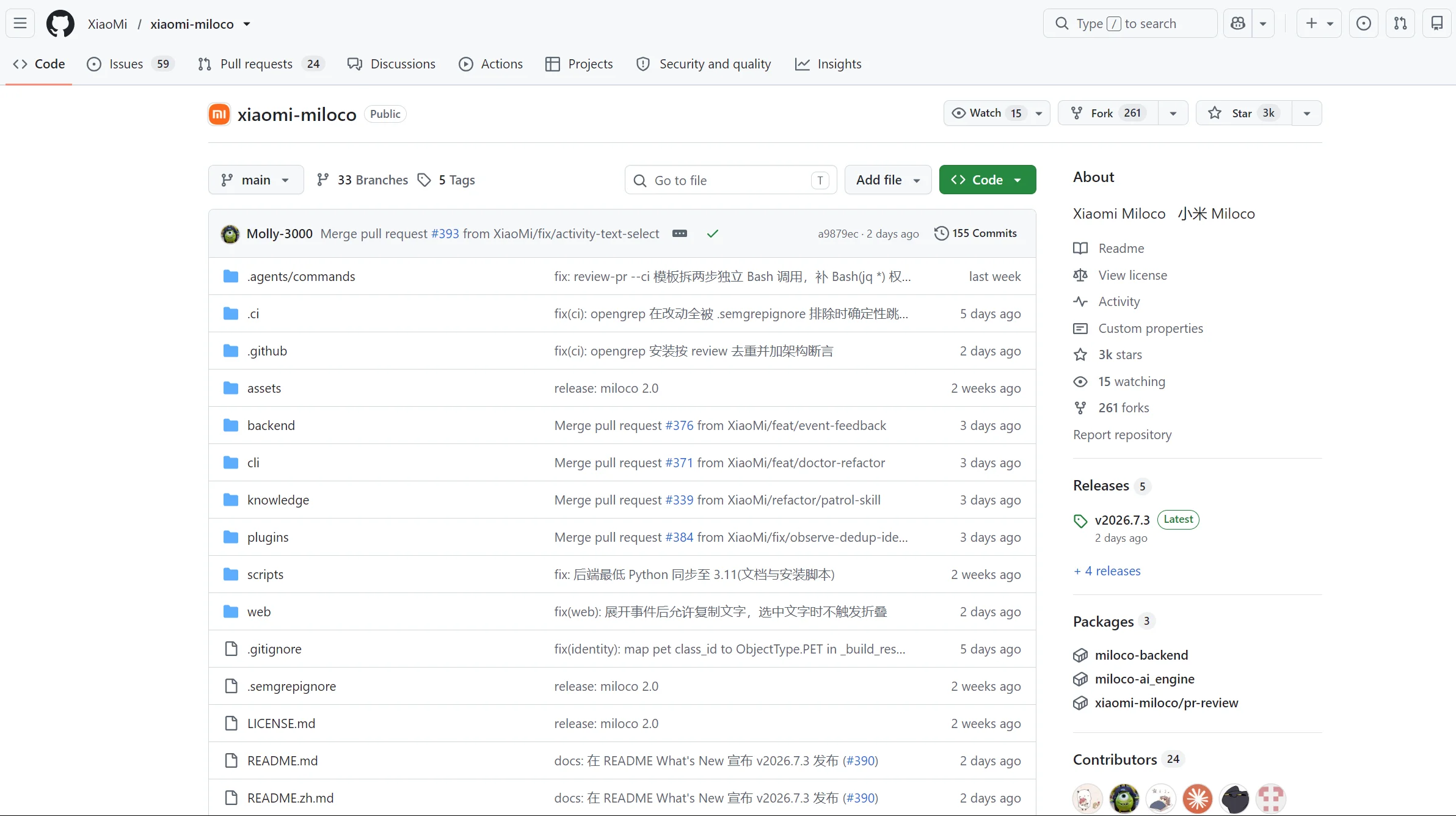Open the repository switcher dropdown next to xiaomi-miloco

click(x=247, y=24)
